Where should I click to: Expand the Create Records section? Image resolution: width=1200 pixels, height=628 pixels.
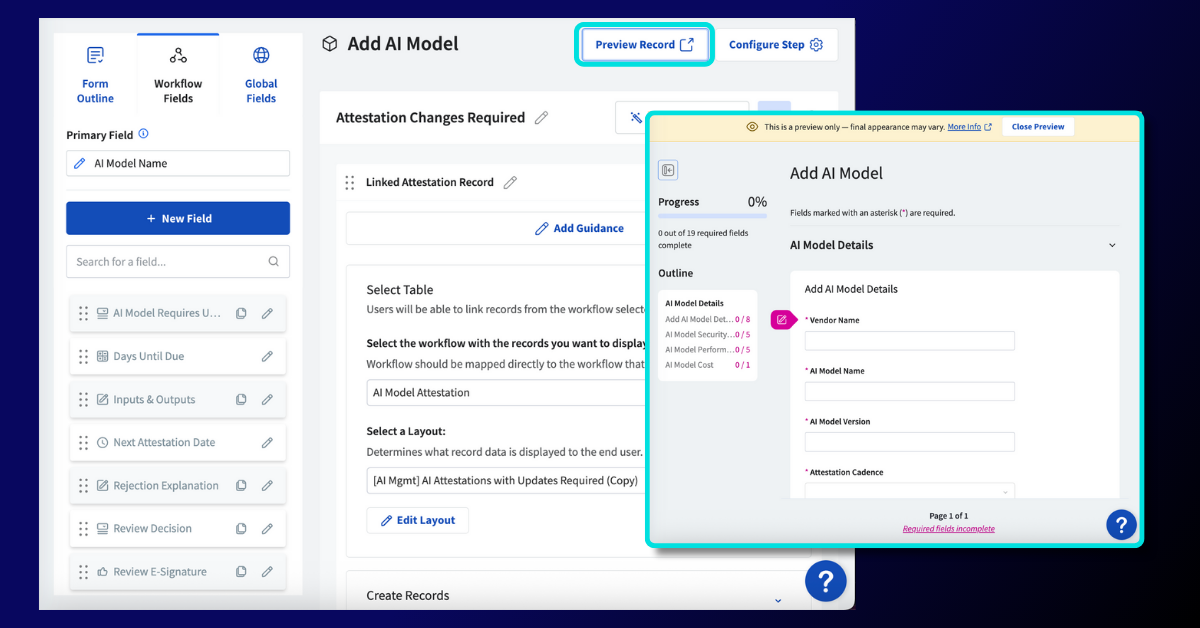point(778,599)
